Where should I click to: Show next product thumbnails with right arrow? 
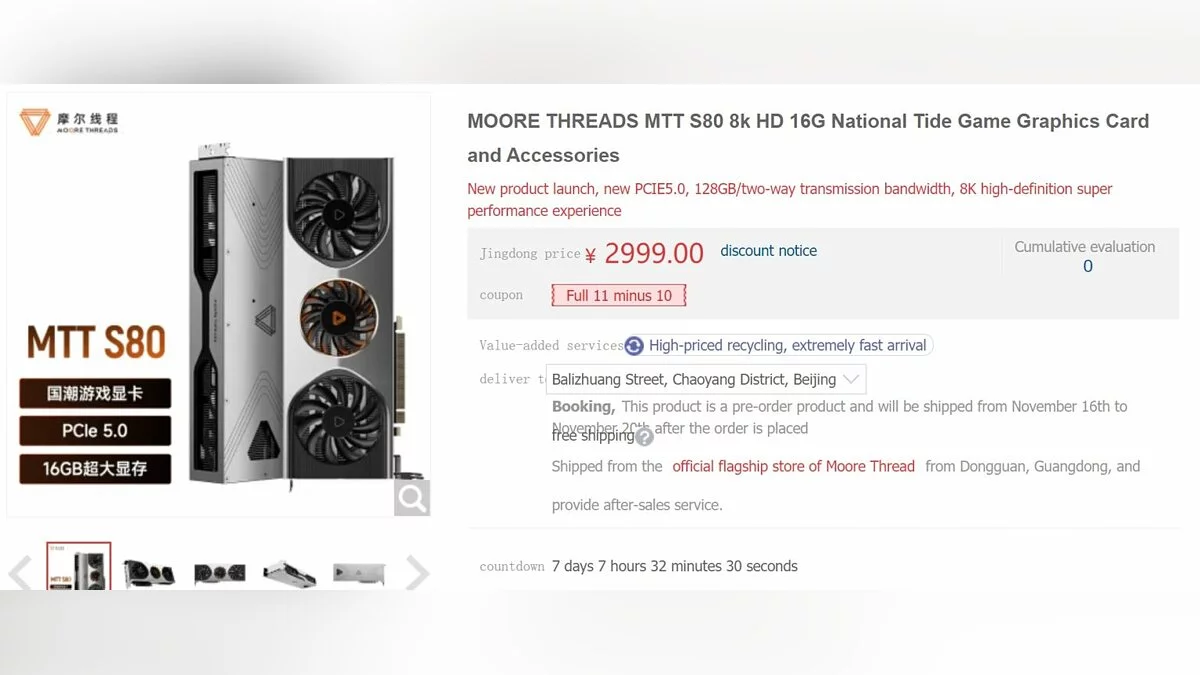click(x=417, y=573)
